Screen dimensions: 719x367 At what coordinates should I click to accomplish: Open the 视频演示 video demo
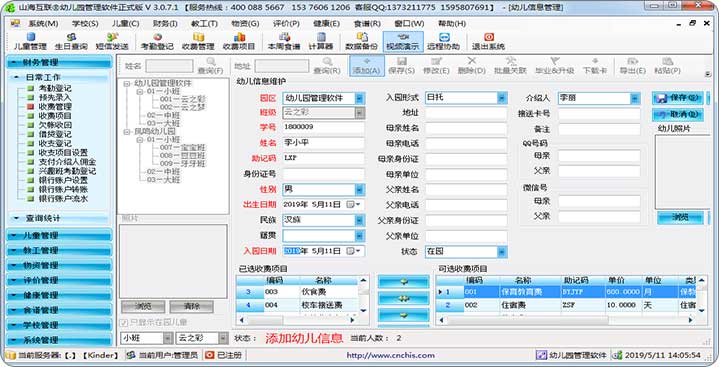point(403,41)
